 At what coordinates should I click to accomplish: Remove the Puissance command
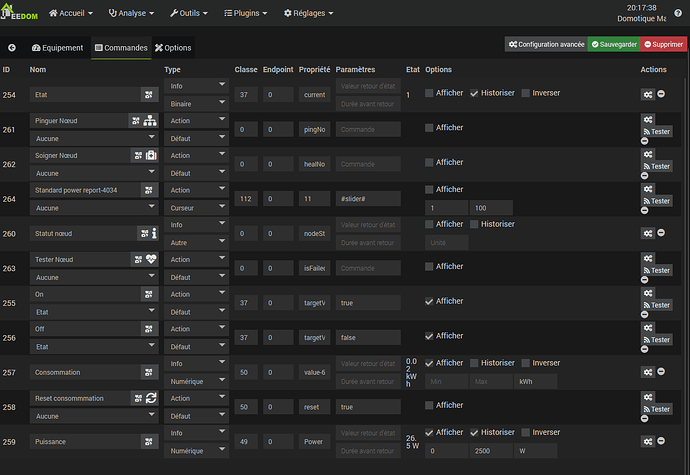click(x=661, y=441)
